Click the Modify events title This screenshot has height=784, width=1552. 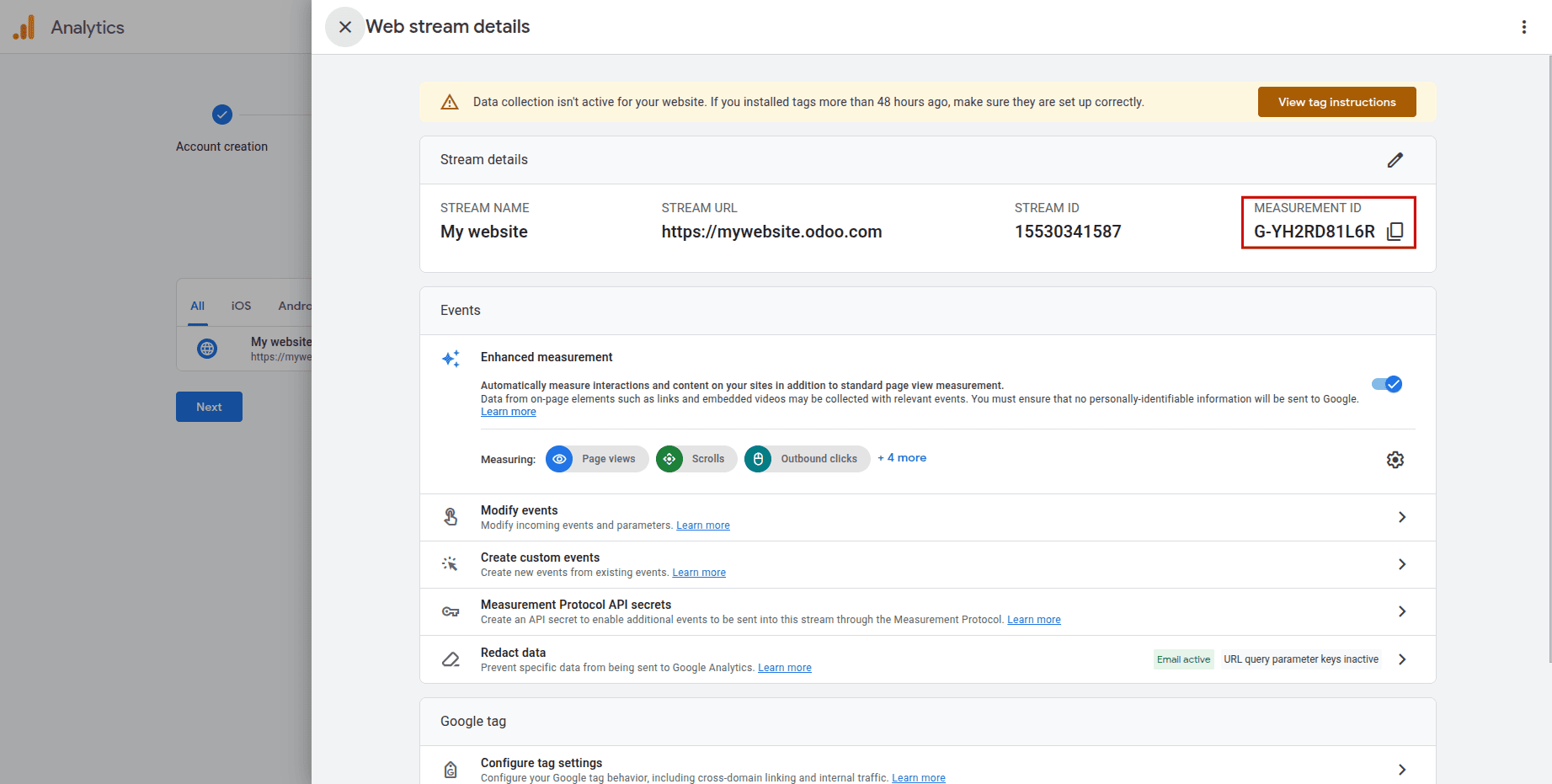(520, 510)
